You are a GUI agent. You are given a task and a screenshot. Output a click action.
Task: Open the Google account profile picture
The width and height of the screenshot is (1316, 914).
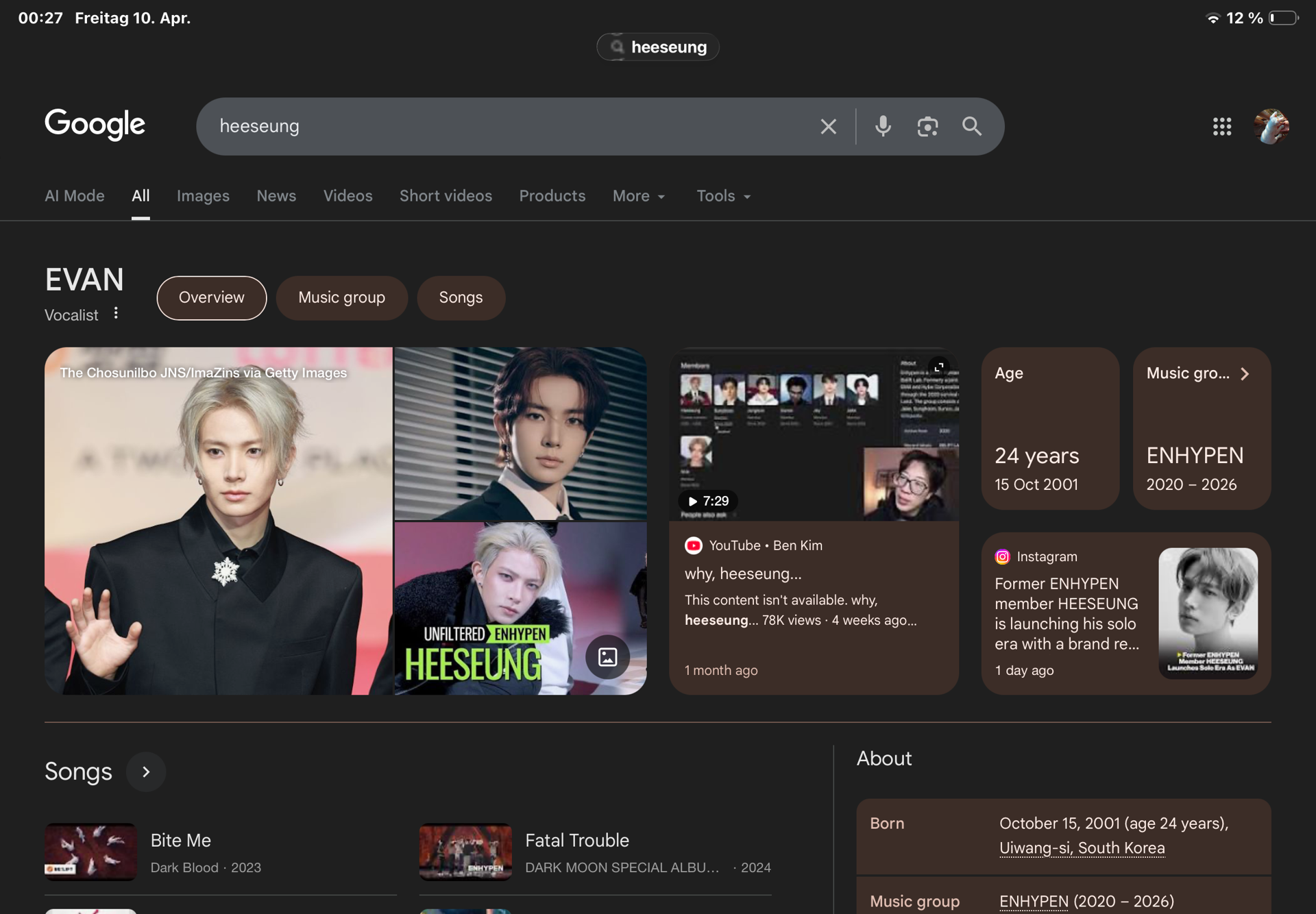pos(1271,126)
